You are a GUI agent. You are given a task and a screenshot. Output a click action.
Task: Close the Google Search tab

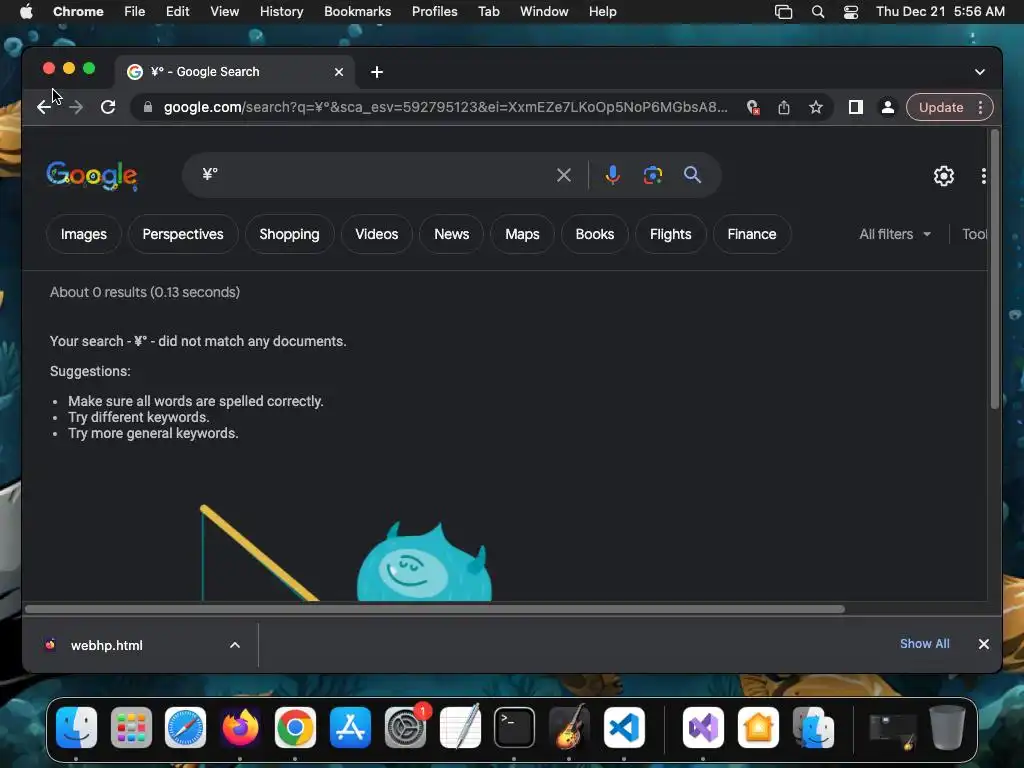tap(339, 72)
